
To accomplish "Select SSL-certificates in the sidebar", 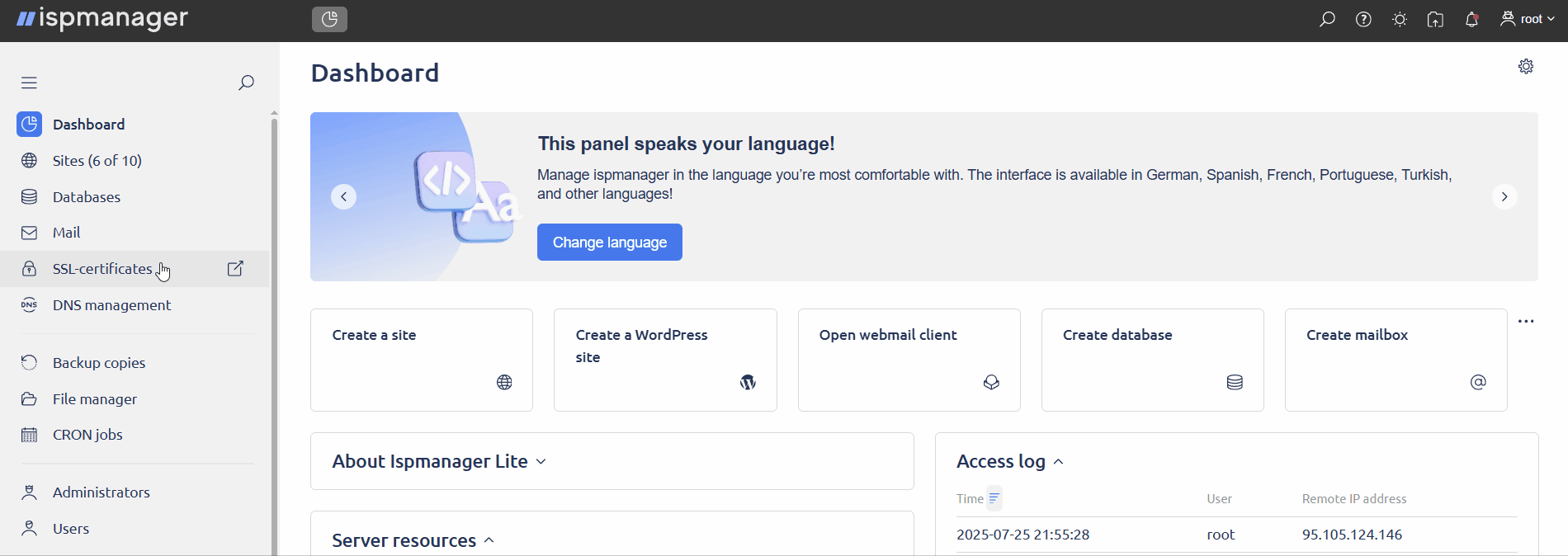I will [x=102, y=269].
